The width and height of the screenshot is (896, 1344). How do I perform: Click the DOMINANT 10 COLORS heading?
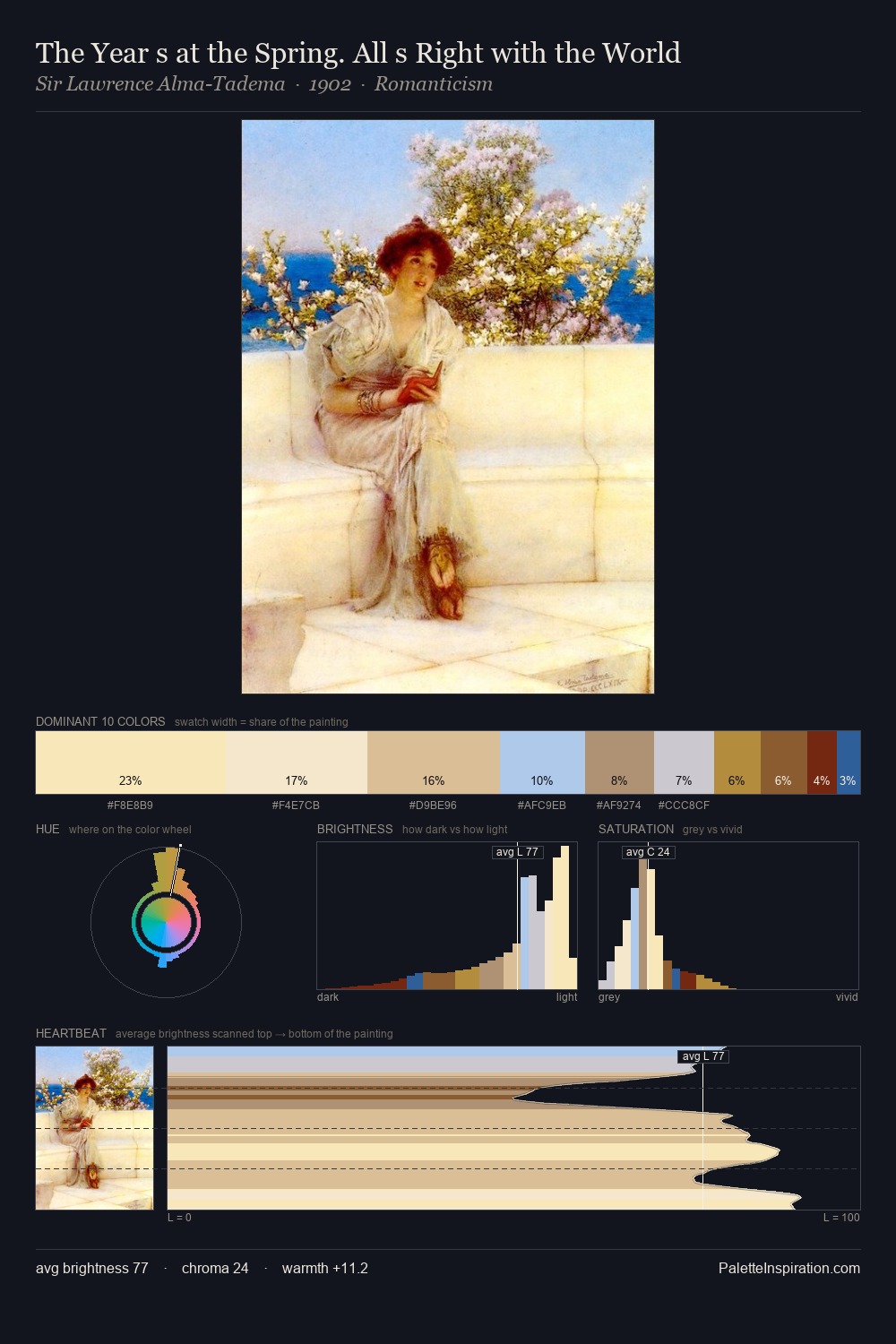100,721
